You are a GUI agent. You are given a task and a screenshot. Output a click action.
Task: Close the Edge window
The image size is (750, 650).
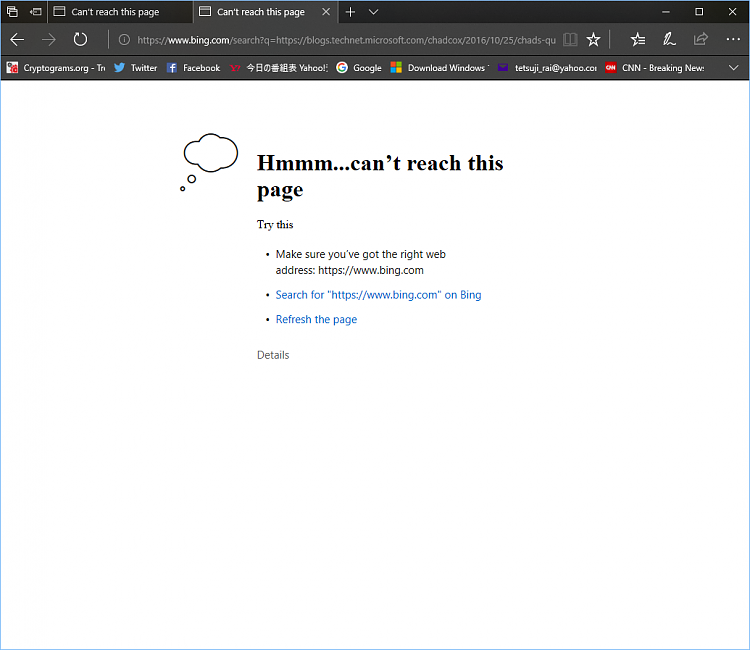click(x=732, y=11)
